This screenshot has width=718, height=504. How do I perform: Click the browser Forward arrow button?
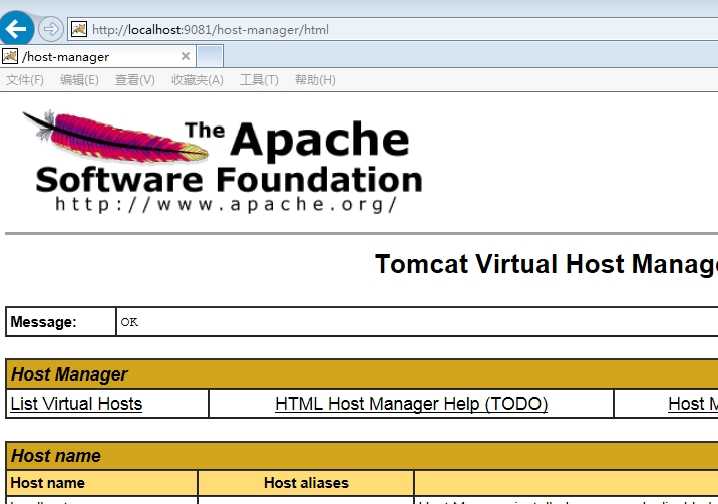pyautogui.click(x=50, y=29)
